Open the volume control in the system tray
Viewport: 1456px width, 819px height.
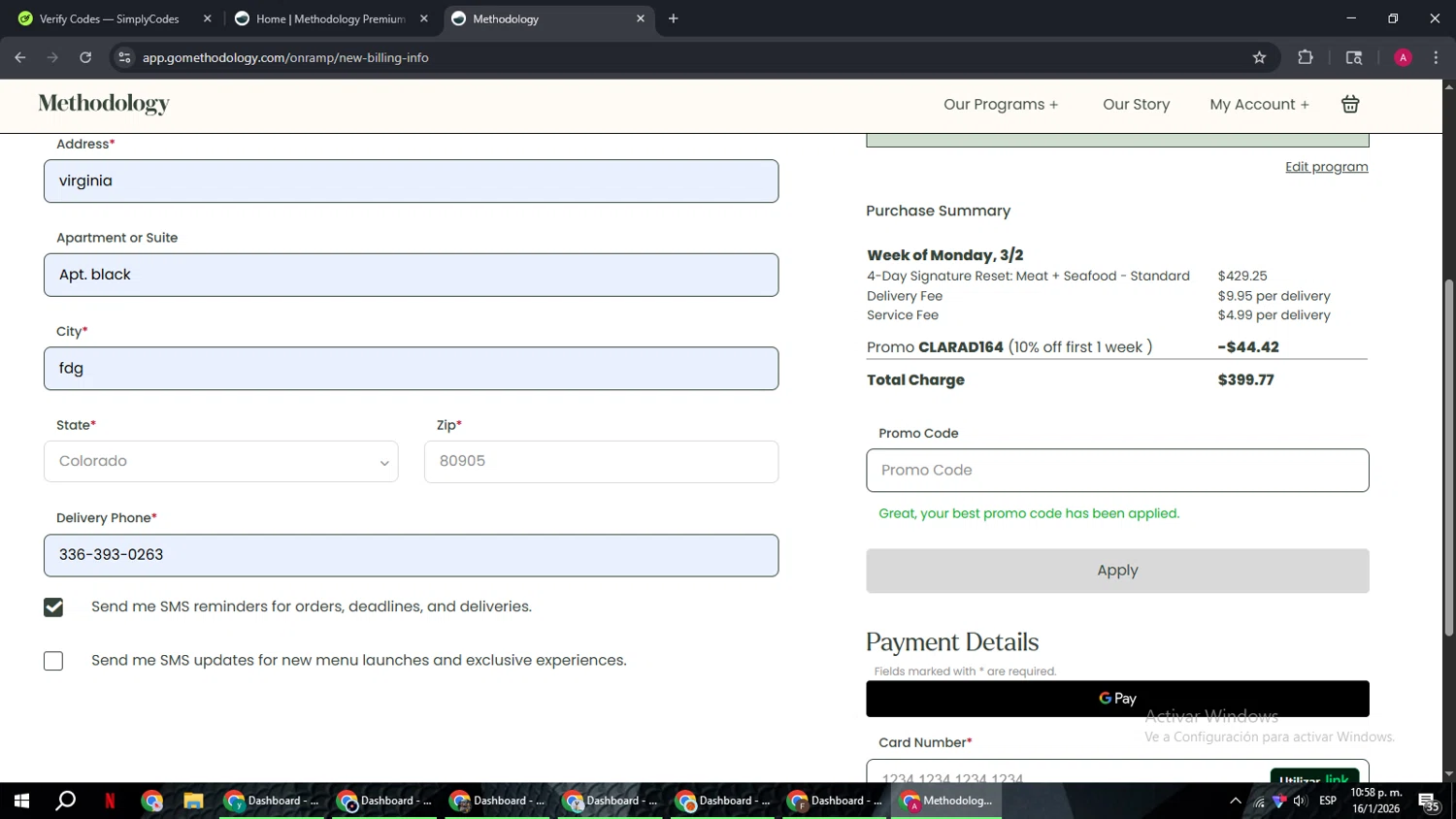(x=1300, y=801)
